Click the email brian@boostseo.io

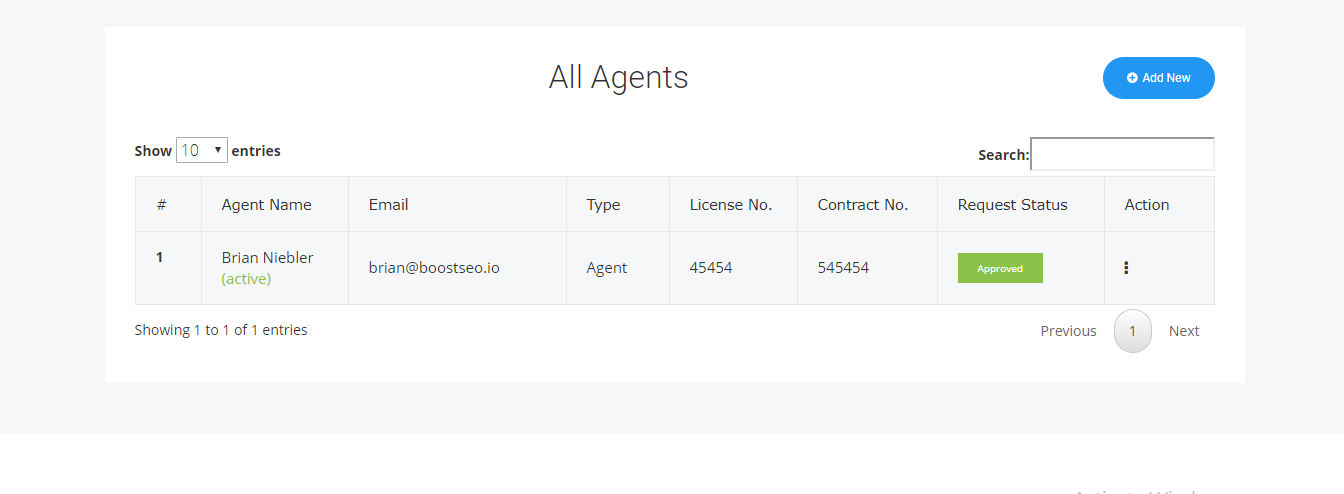pyautogui.click(x=434, y=268)
